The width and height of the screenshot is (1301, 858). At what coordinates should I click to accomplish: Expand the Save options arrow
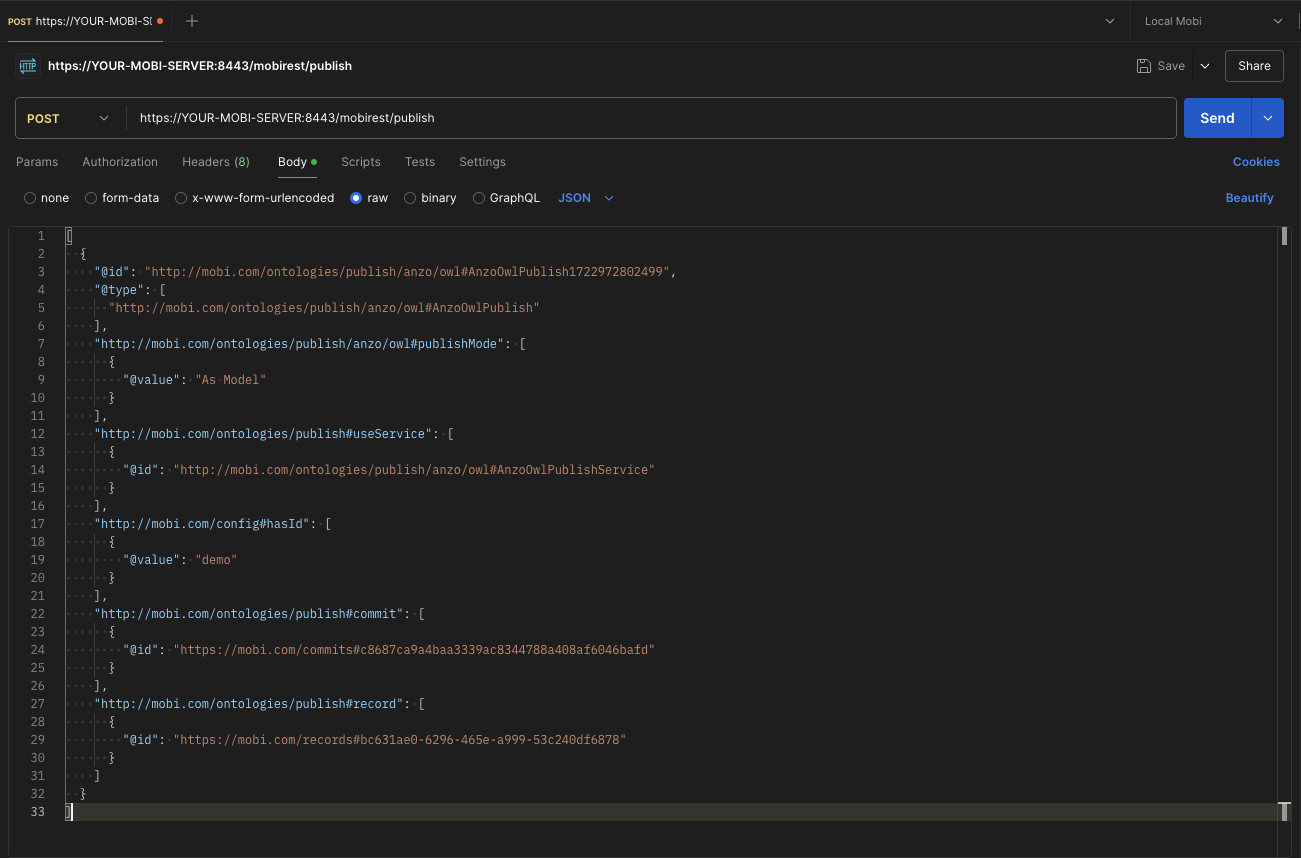click(x=1205, y=66)
